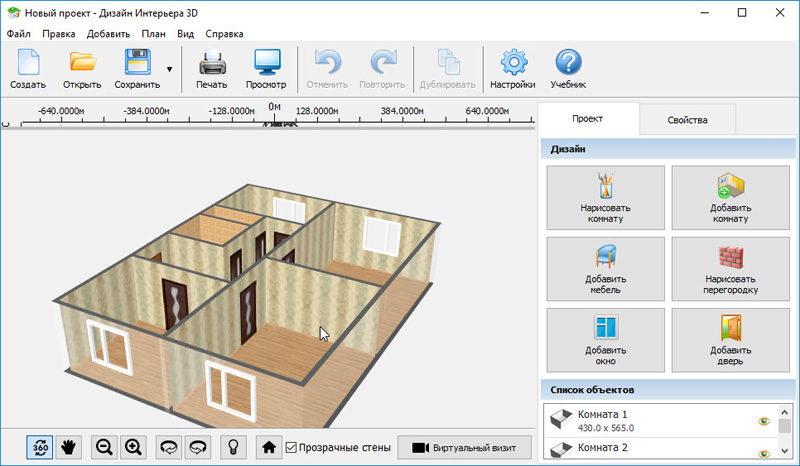Open the Добавить menu

point(108,34)
